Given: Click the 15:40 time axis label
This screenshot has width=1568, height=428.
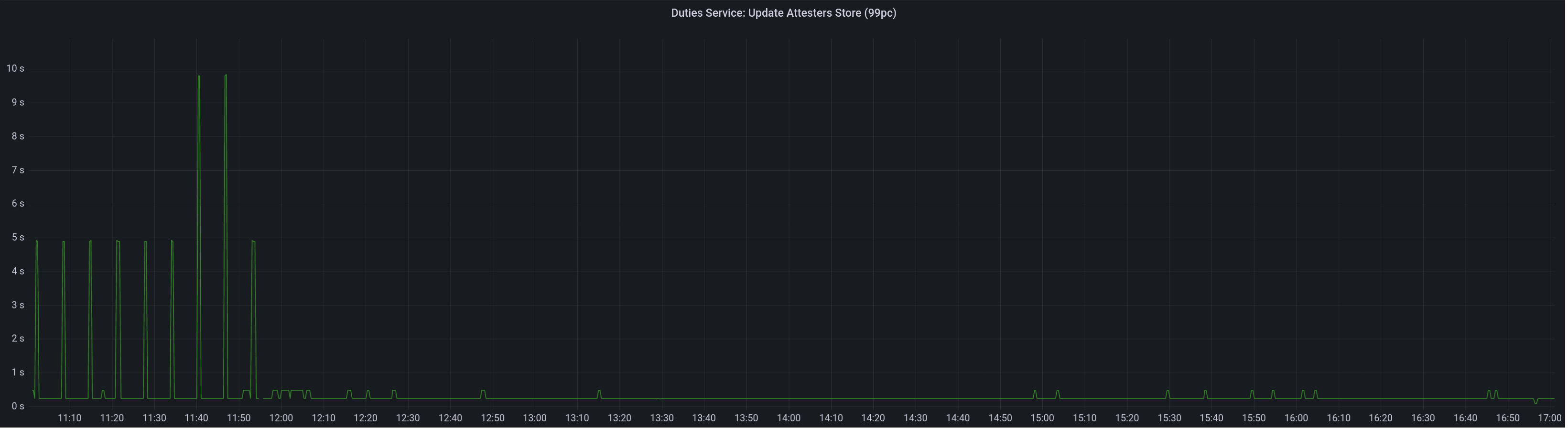Looking at the screenshot, I should point(1212,418).
